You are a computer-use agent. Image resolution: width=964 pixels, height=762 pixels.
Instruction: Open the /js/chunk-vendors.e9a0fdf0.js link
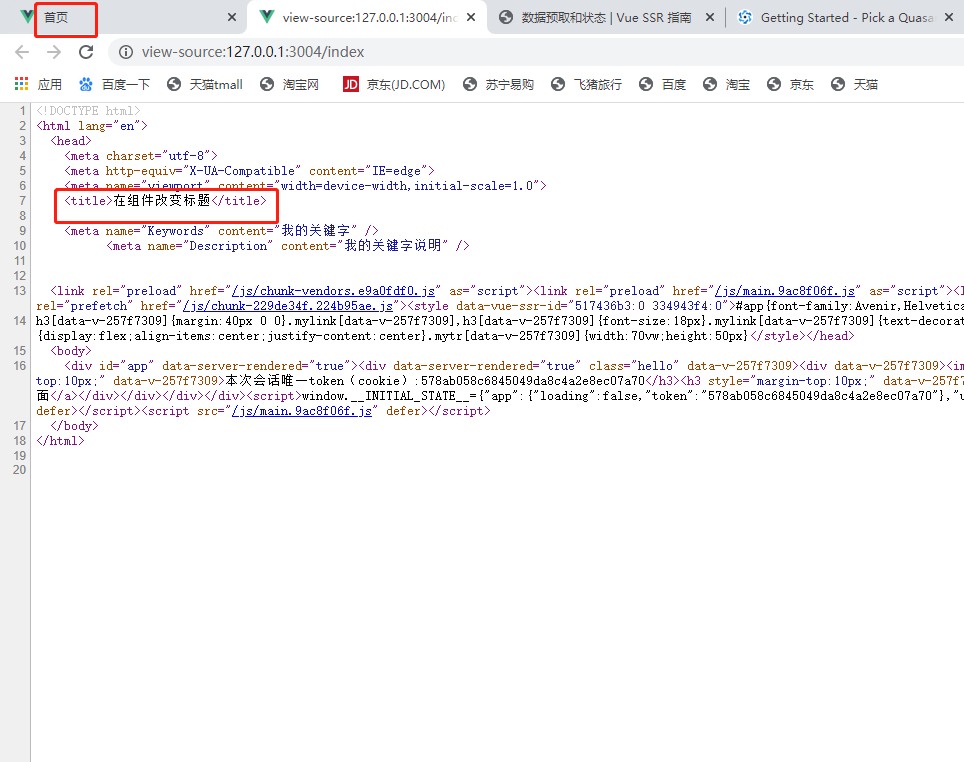(334, 291)
